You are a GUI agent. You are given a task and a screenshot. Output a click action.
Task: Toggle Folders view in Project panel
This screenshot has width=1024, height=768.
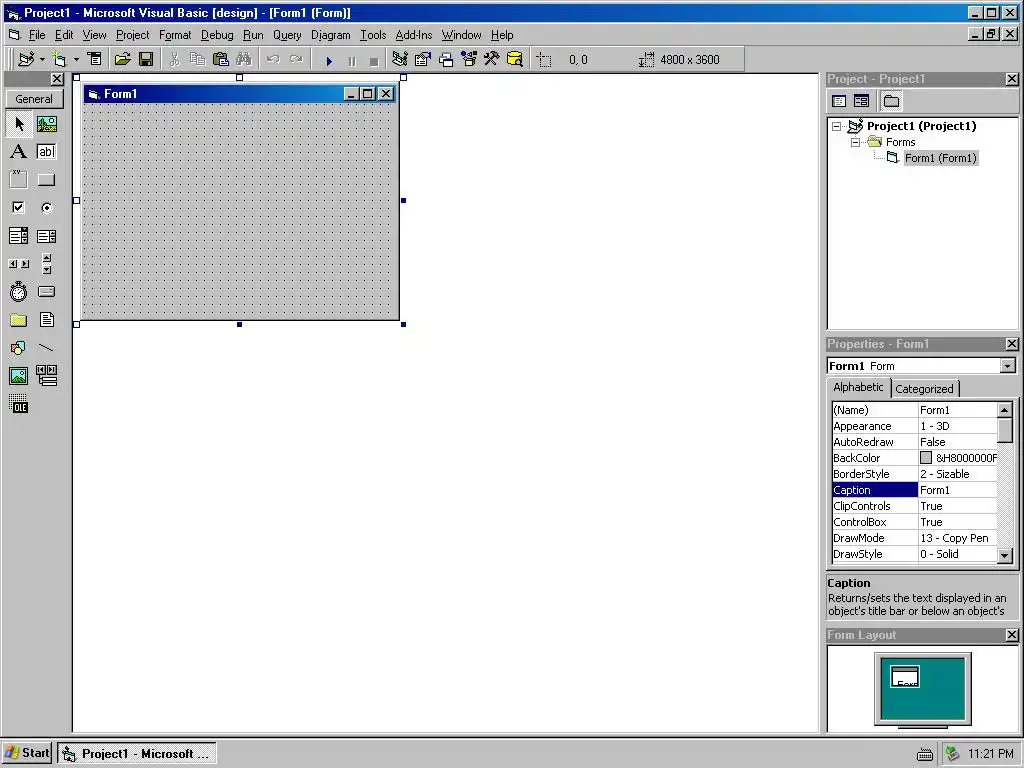[891, 101]
